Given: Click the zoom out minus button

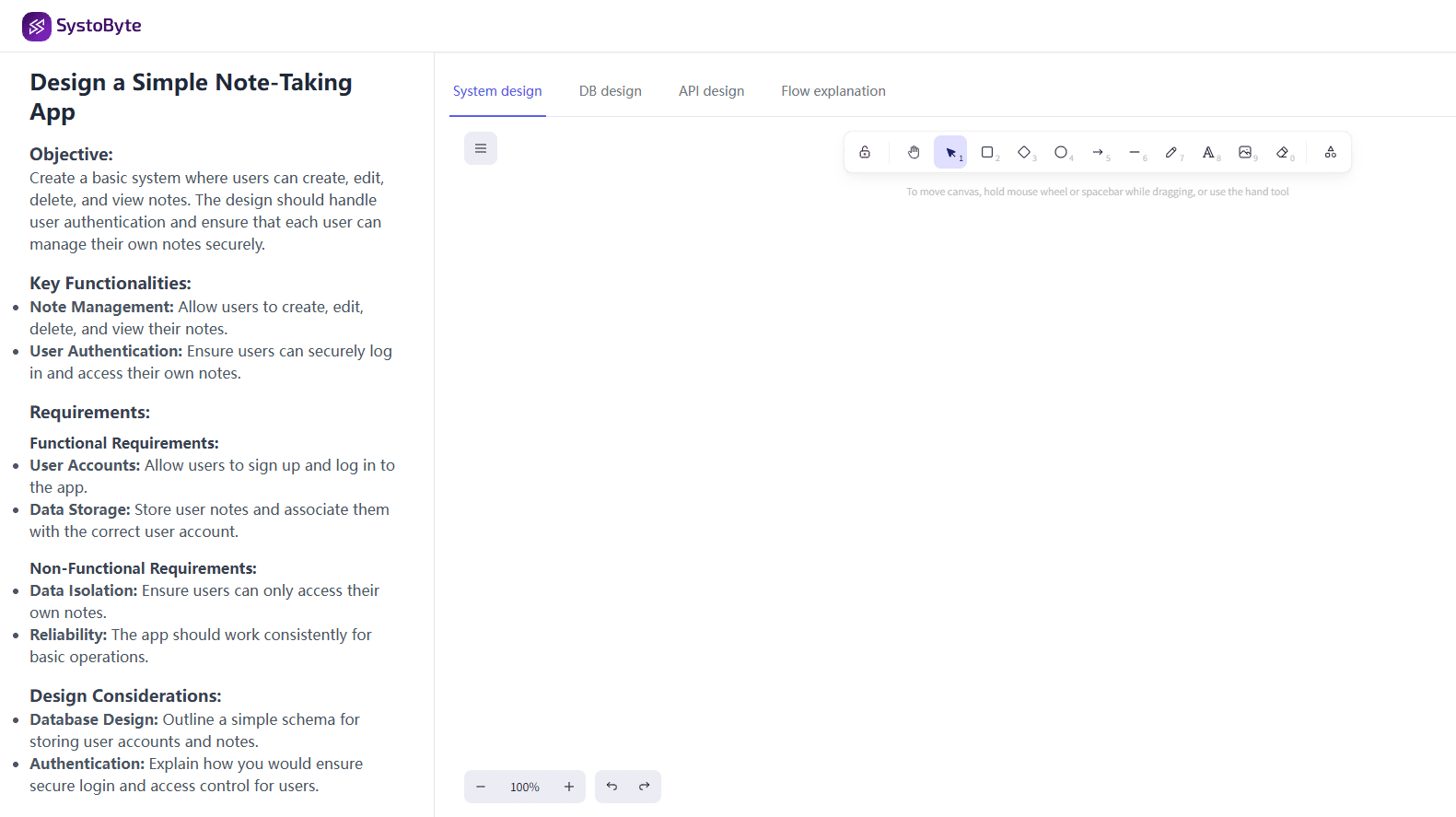Looking at the screenshot, I should pos(481,787).
